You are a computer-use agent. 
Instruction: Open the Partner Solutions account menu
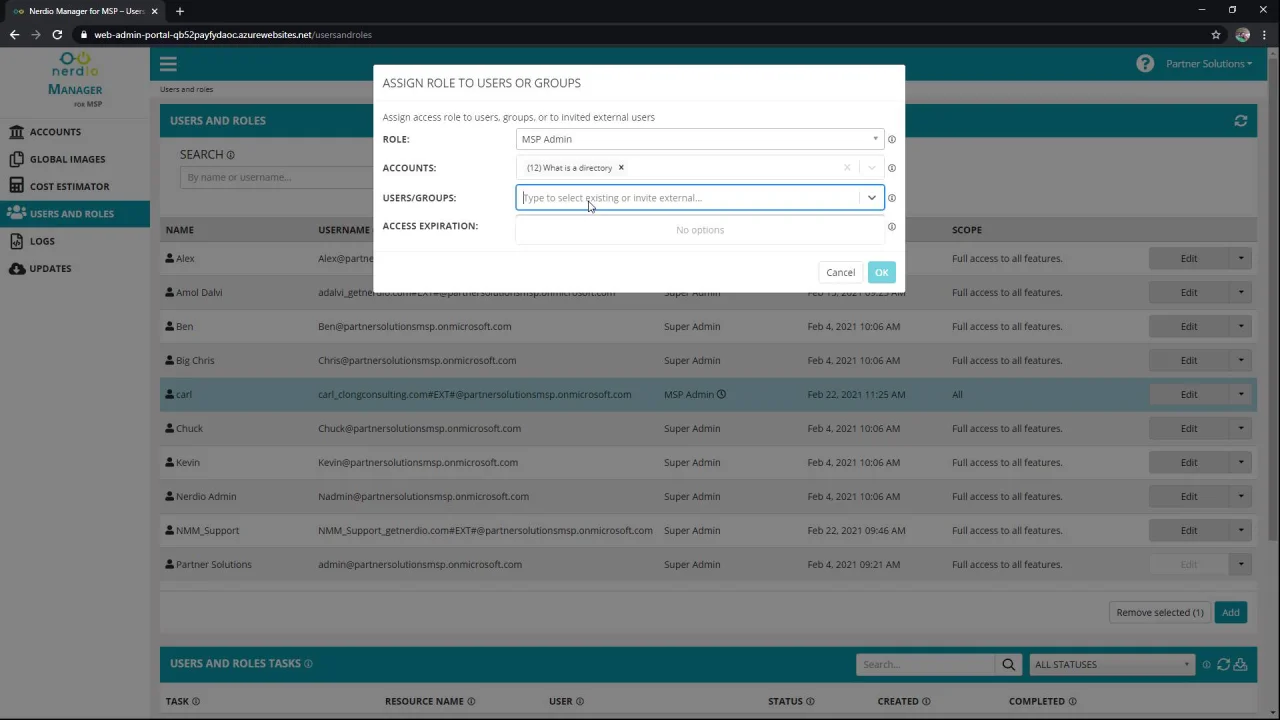(x=1209, y=64)
